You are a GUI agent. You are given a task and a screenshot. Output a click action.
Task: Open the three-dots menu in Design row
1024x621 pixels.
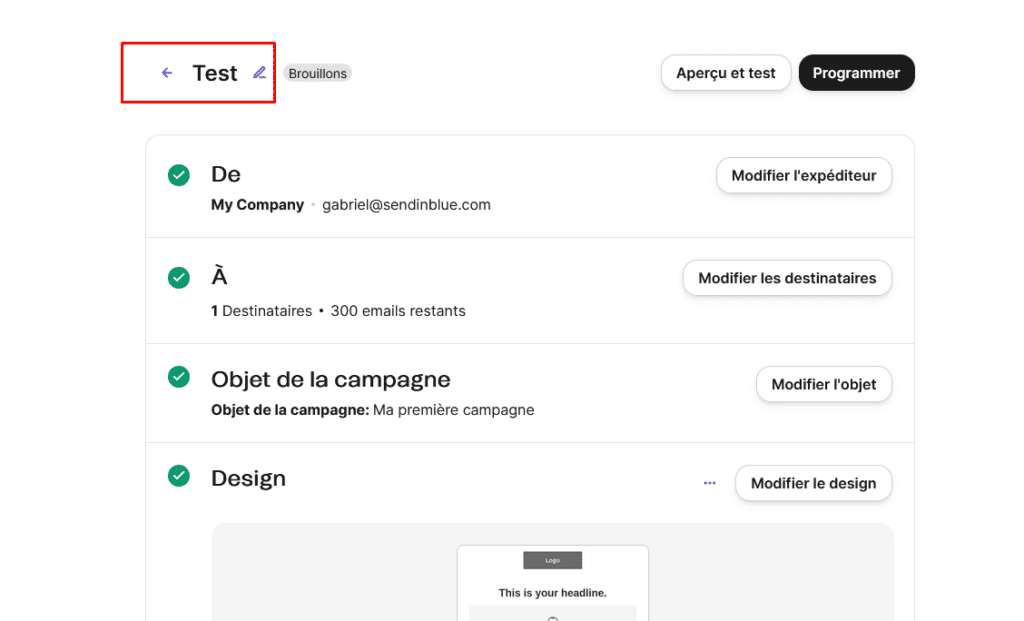coord(709,483)
